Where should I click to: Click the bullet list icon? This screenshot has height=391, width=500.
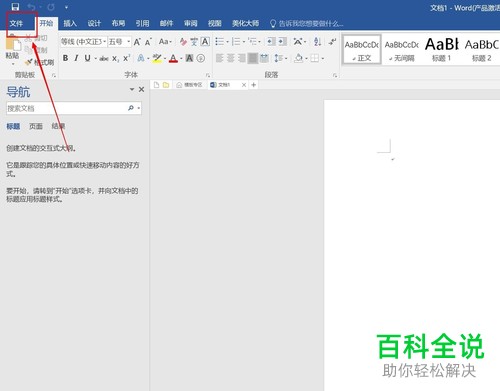(221, 42)
